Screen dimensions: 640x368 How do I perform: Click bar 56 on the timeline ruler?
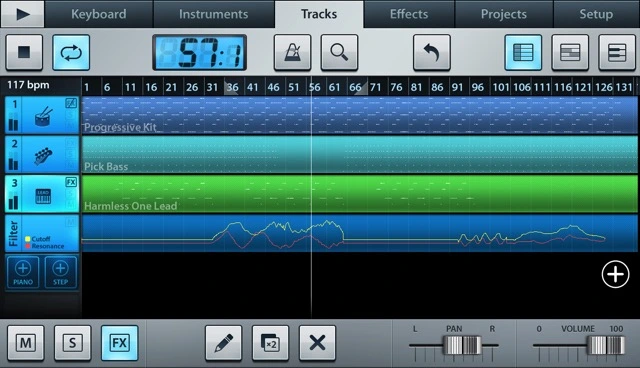315,87
